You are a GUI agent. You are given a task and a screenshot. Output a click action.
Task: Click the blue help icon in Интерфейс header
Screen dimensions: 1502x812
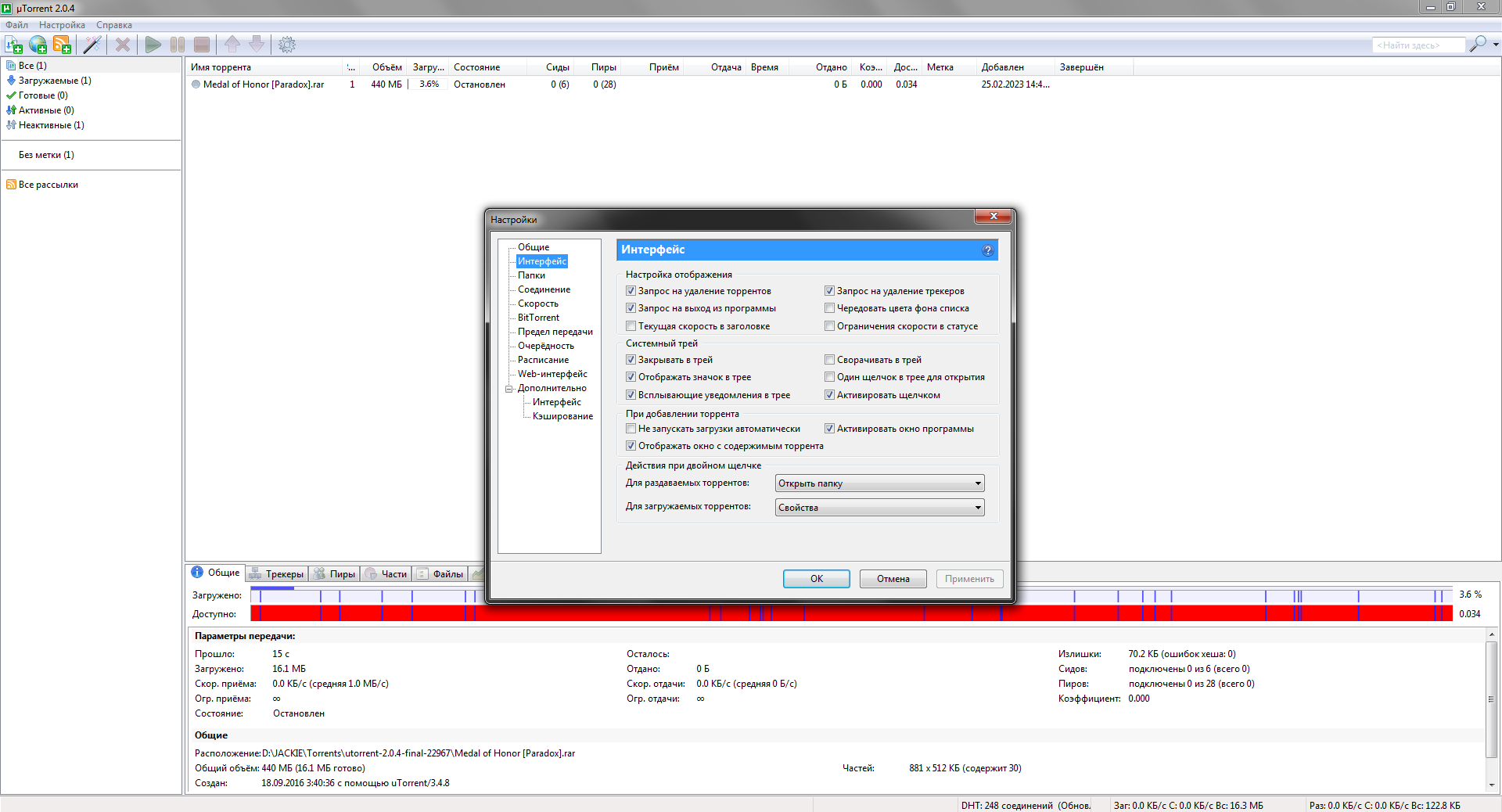pyautogui.click(x=988, y=250)
